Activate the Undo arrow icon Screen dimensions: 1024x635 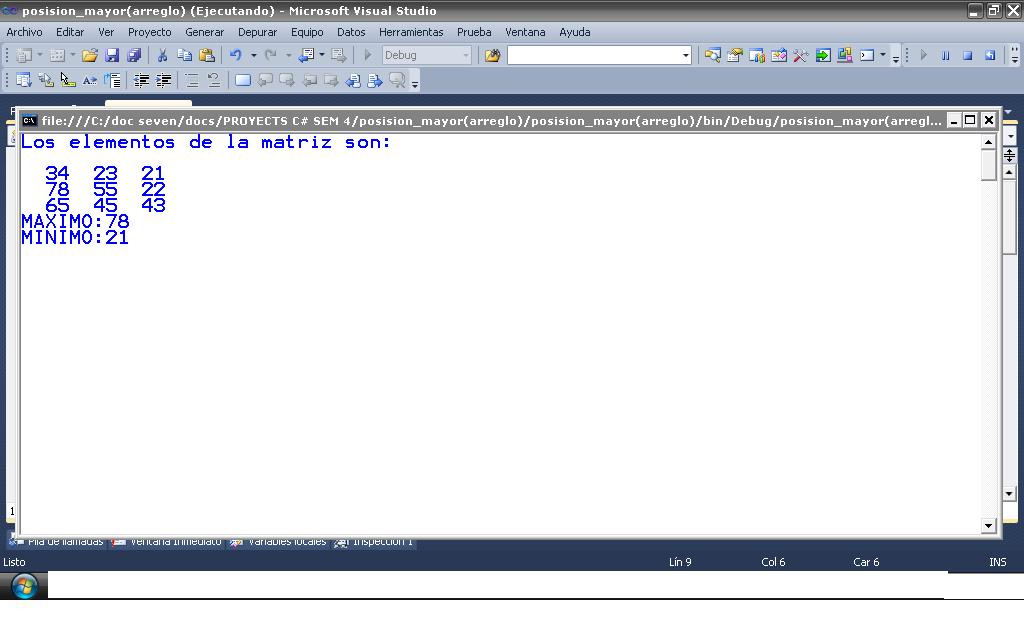click(x=234, y=55)
